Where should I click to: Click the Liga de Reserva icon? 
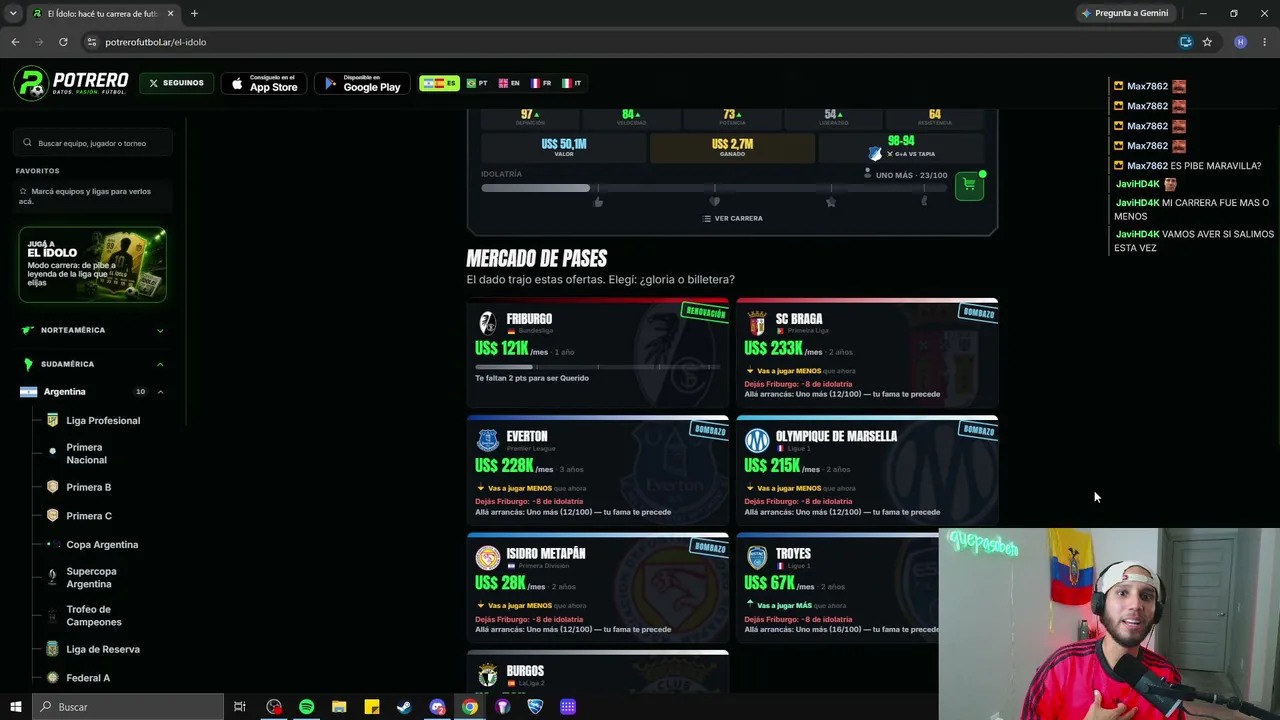pos(52,649)
